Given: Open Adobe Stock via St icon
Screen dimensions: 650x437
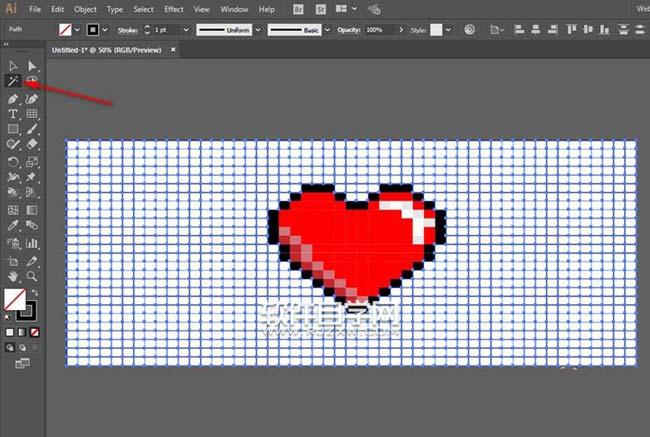Looking at the screenshot, I should point(320,9).
